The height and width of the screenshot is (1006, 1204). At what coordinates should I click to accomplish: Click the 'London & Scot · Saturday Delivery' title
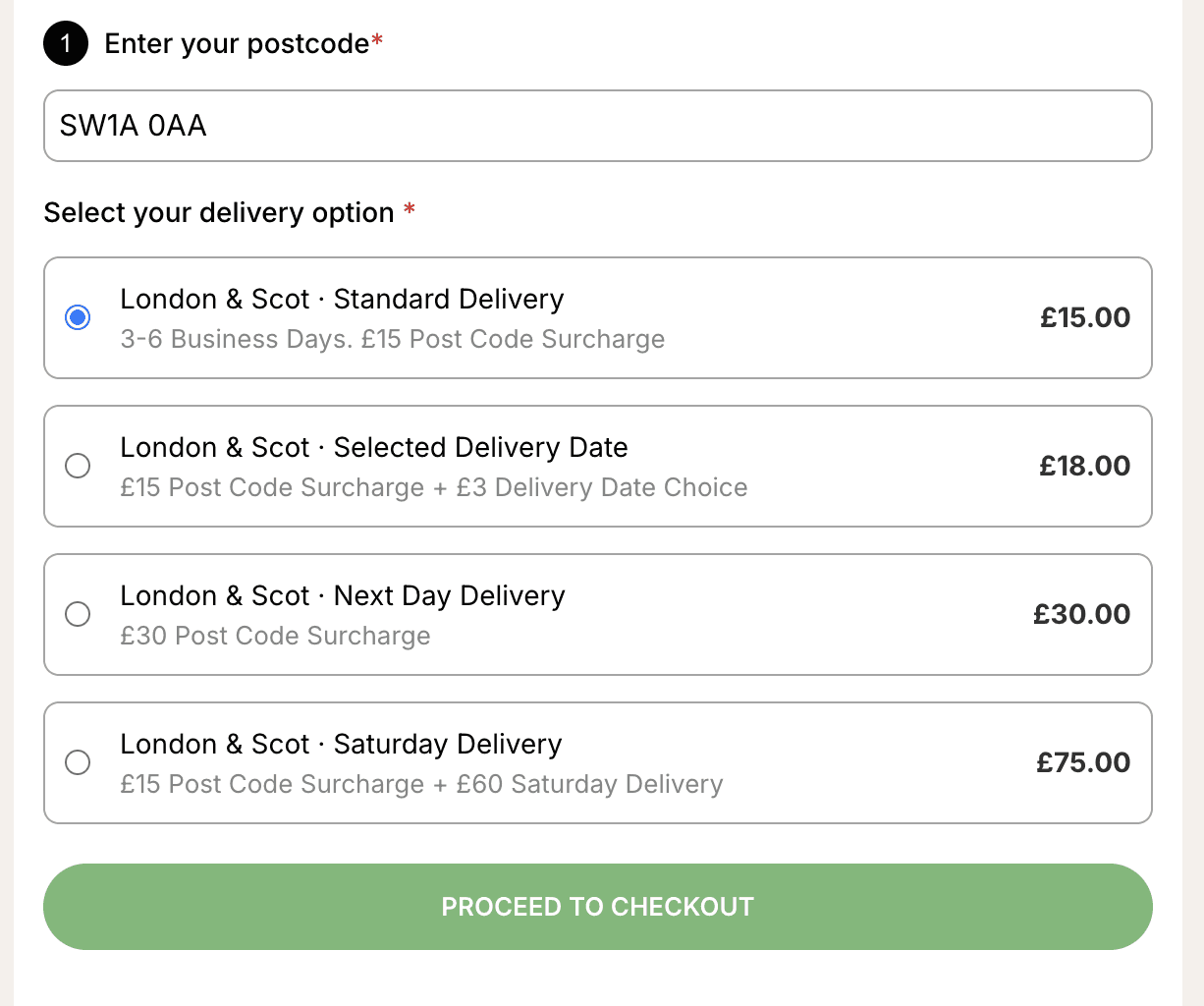[341, 744]
